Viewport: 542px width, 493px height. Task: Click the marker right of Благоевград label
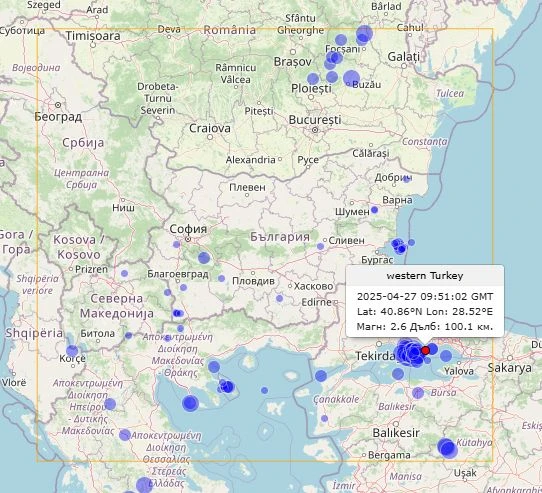[x=222, y=278]
